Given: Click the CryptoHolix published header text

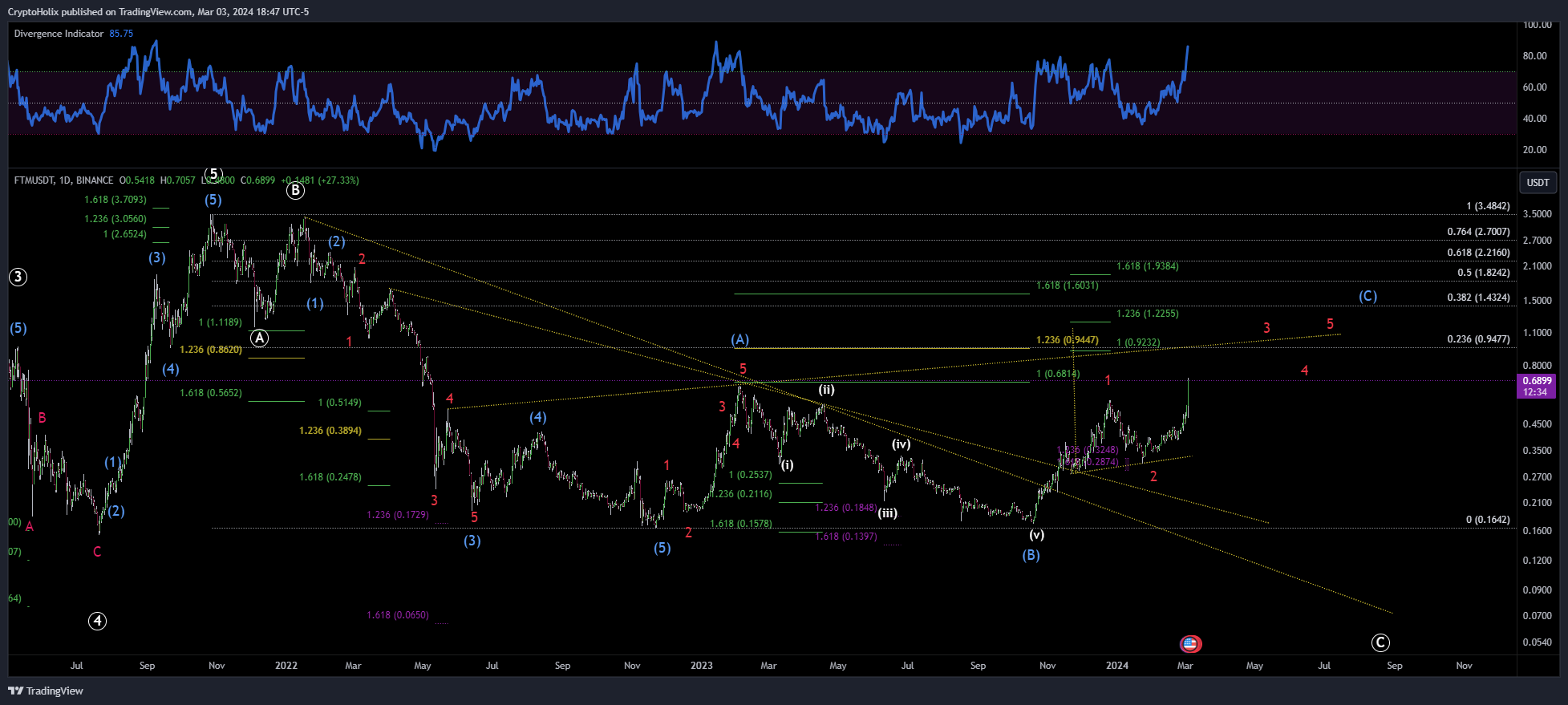Looking at the screenshot, I should coord(158,11).
